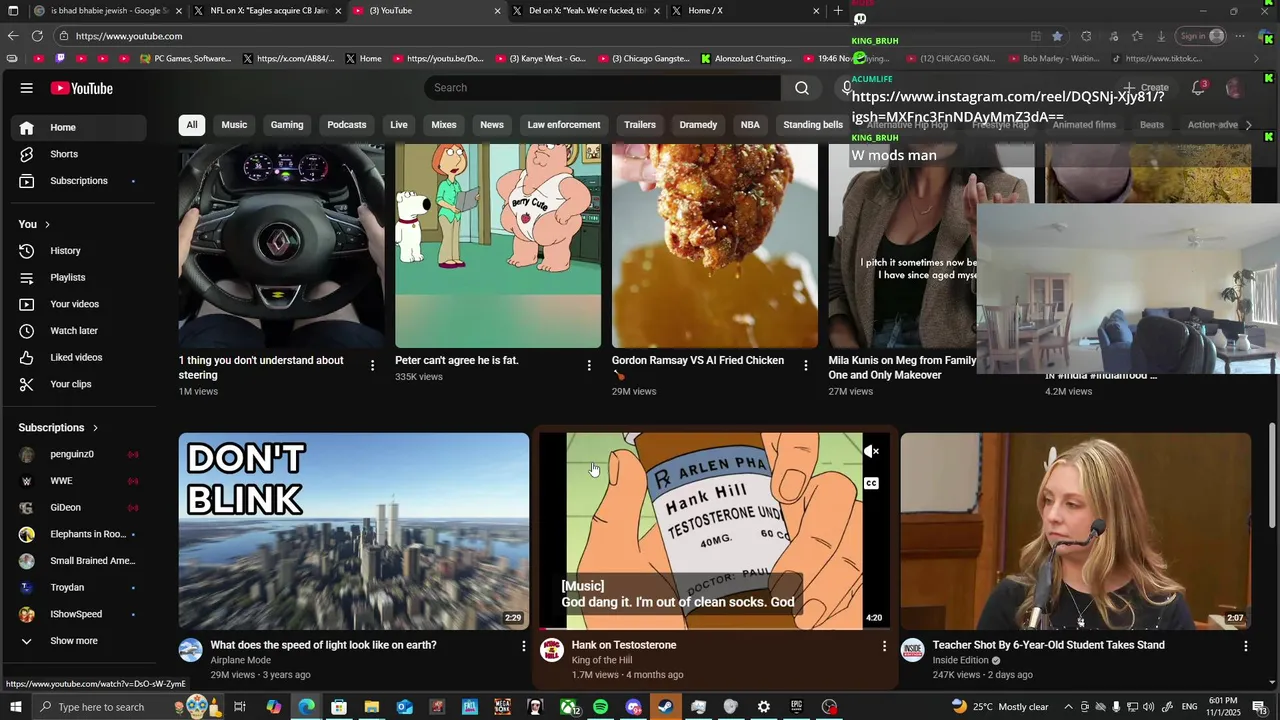The image size is (1280, 720).
Task: Open the Kanye West bookmark
Action: [x=545, y=59]
